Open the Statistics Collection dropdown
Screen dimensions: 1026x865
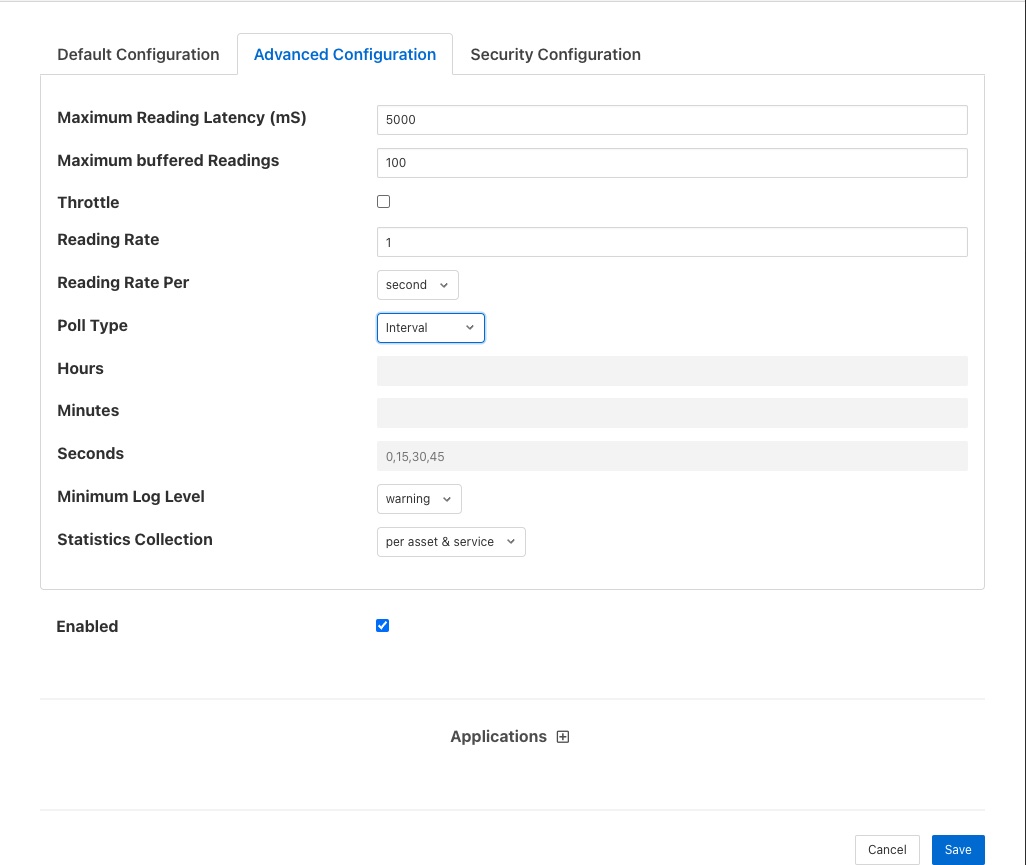coord(450,542)
